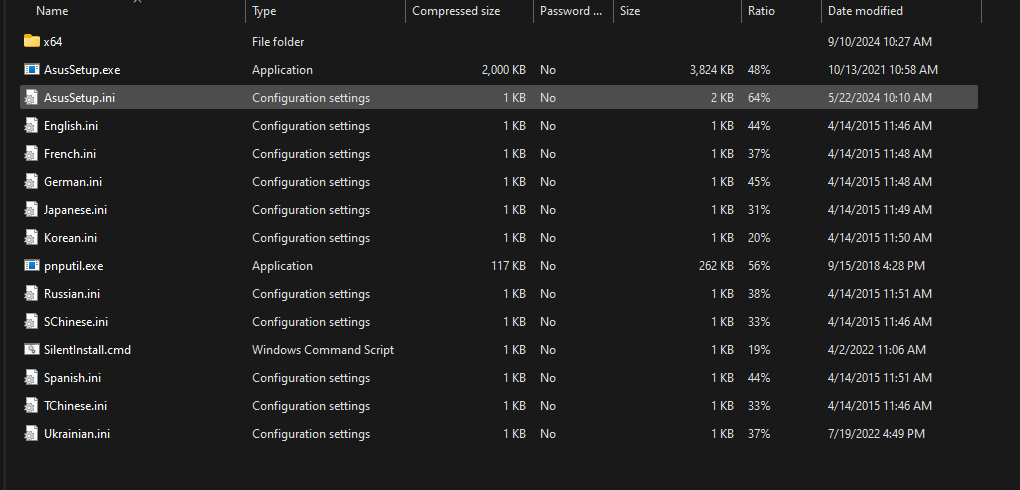Image resolution: width=1020 pixels, height=490 pixels.
Task: Select the Japanese.ini file name
Action: (x=75, y=210)
